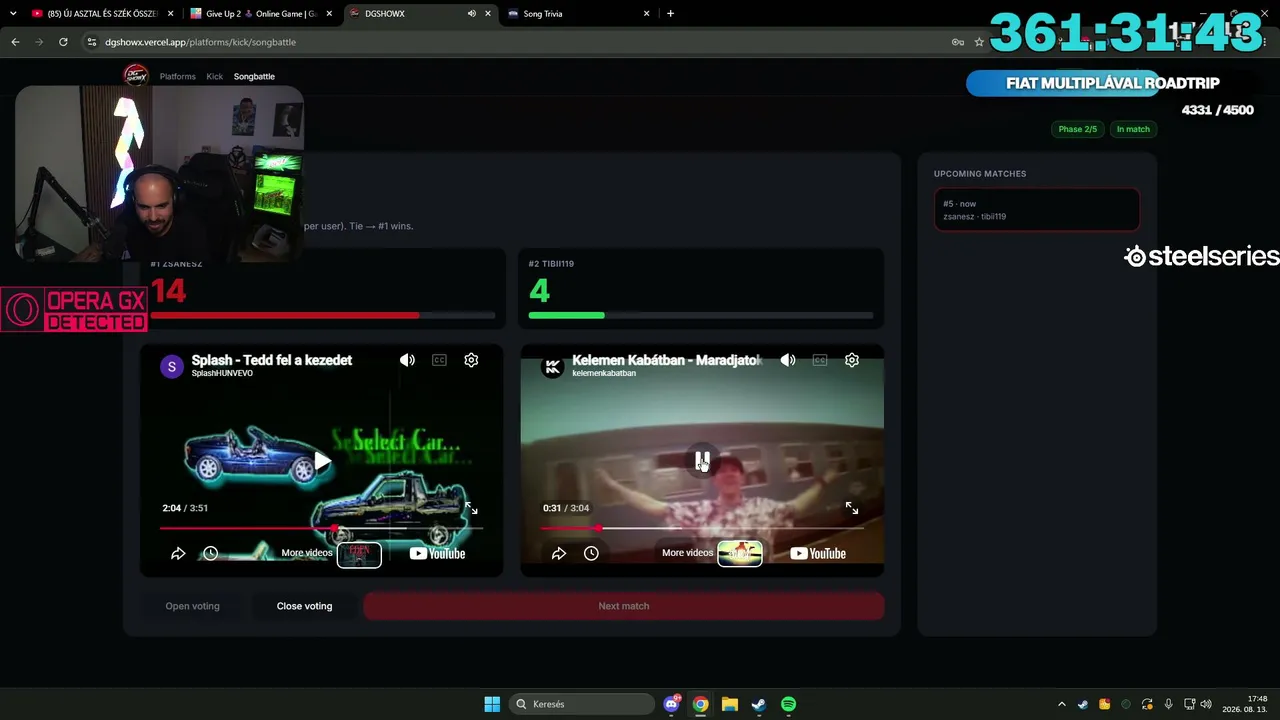
Task: Switch to the Song Trivia tab
Action: pyautogui.click(x=578, y=14)
